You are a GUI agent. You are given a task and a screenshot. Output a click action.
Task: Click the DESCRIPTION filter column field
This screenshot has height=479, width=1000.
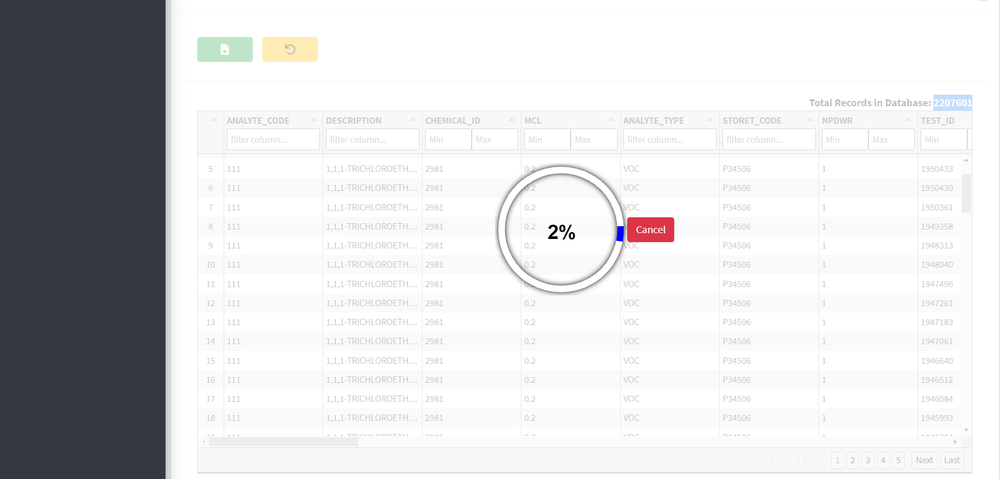click(x=372, y=140)
